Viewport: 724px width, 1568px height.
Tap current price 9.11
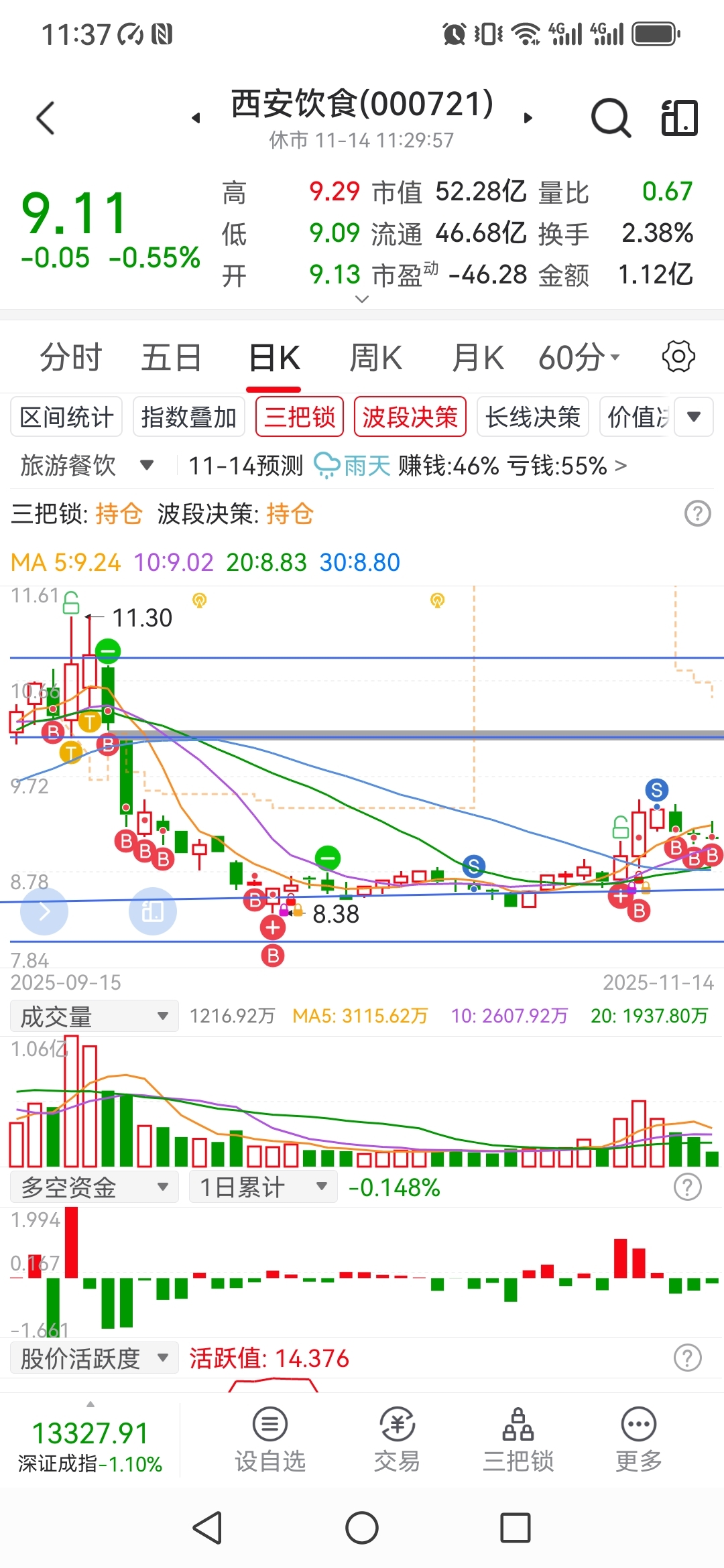(x=74, y=213)
